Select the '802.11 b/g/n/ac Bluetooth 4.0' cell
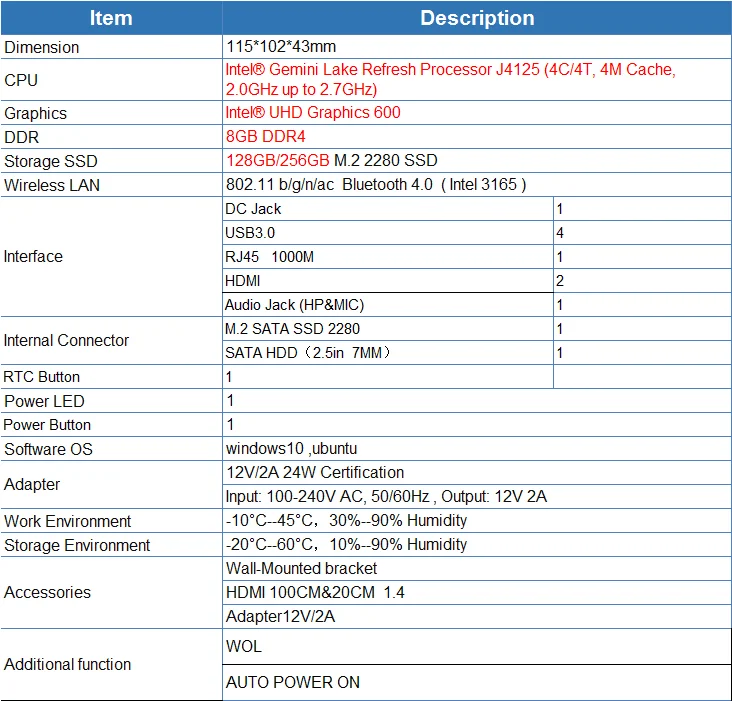The image size is (732, 701). 477,184
